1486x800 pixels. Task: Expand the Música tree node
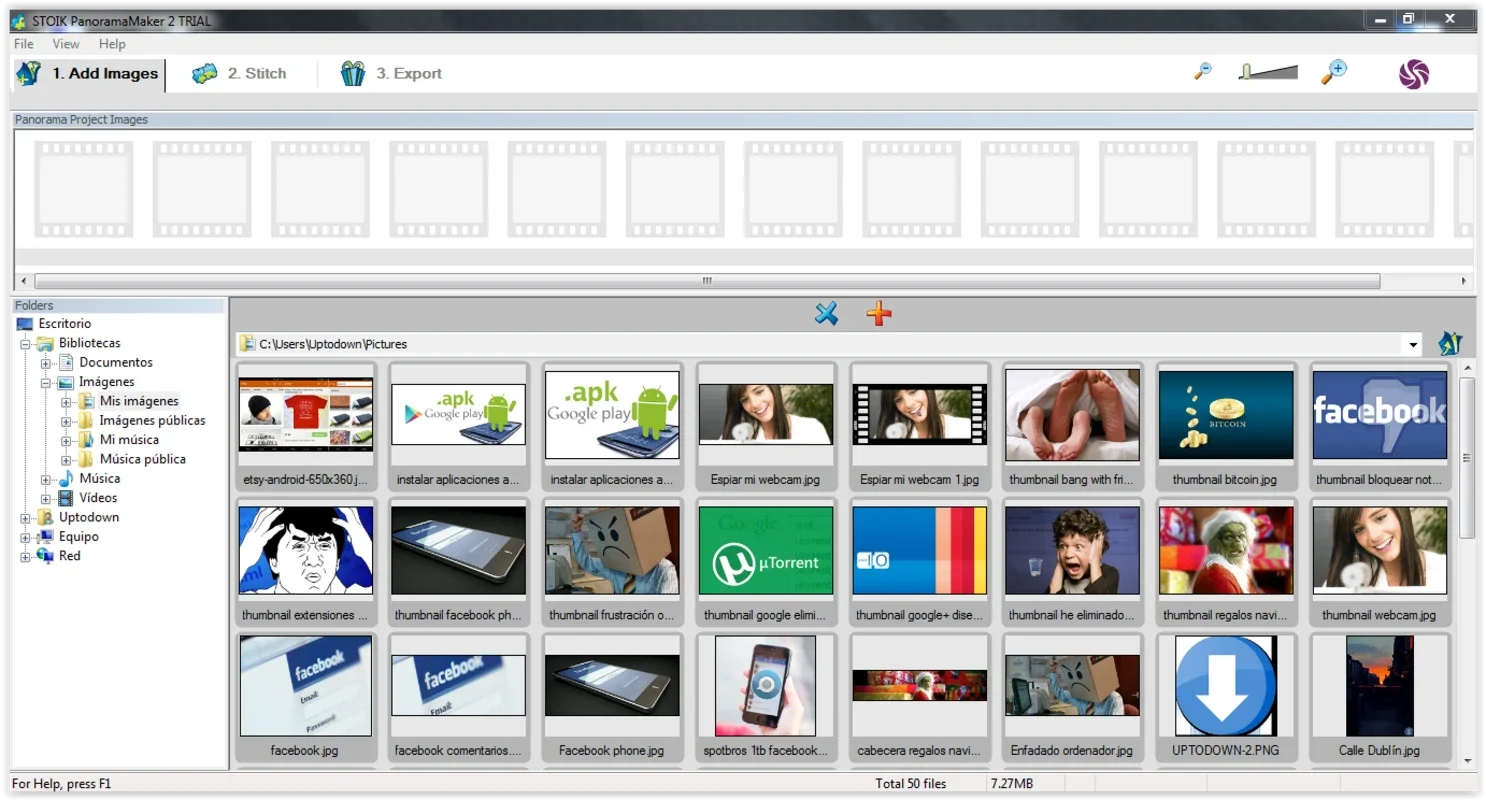pyautogui.click(x=46, y=479)
